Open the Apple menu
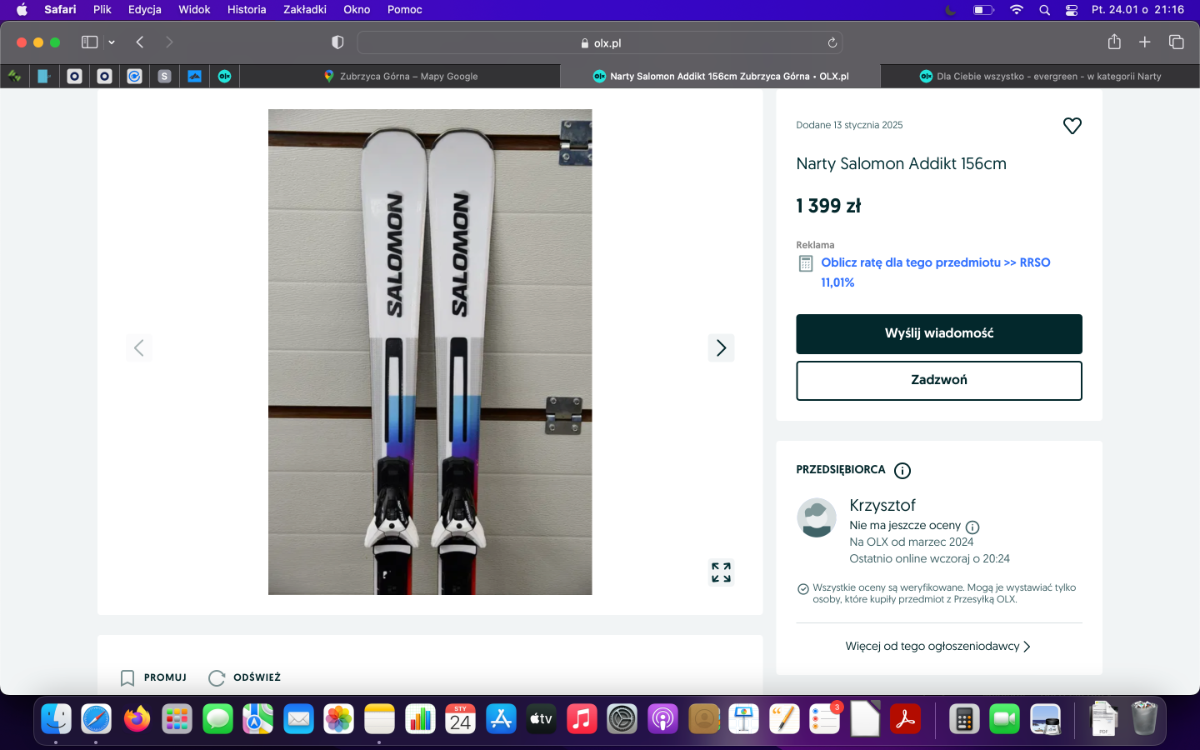Viewport: 1200px width, 750px height. pos(22,10)
